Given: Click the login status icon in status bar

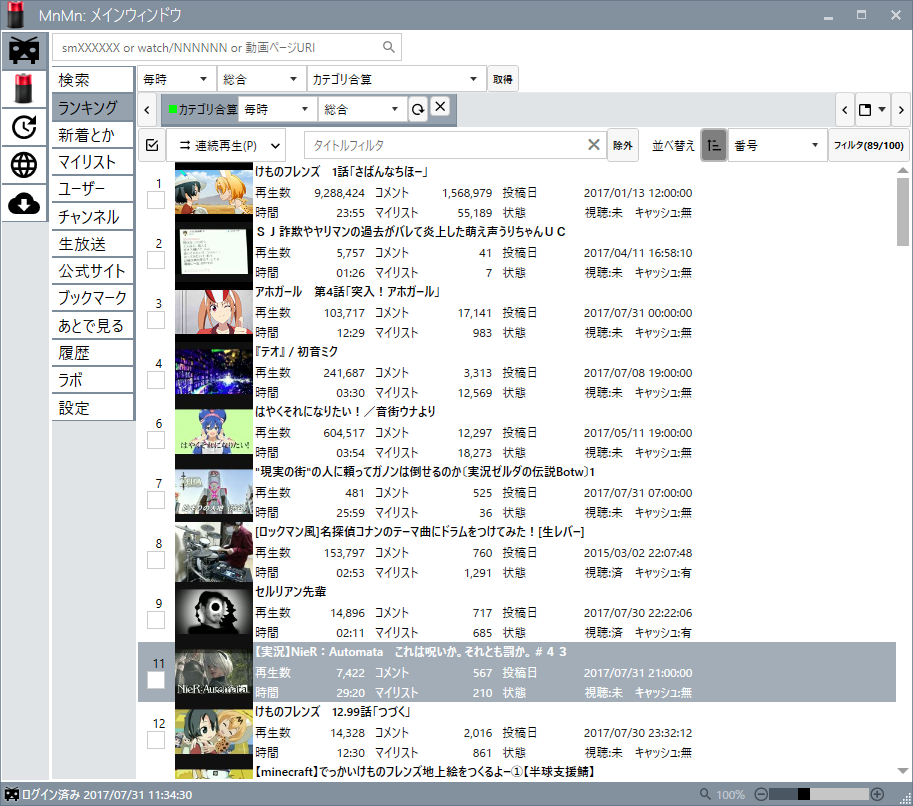Looking at the screenshot, I should (12, 794).
